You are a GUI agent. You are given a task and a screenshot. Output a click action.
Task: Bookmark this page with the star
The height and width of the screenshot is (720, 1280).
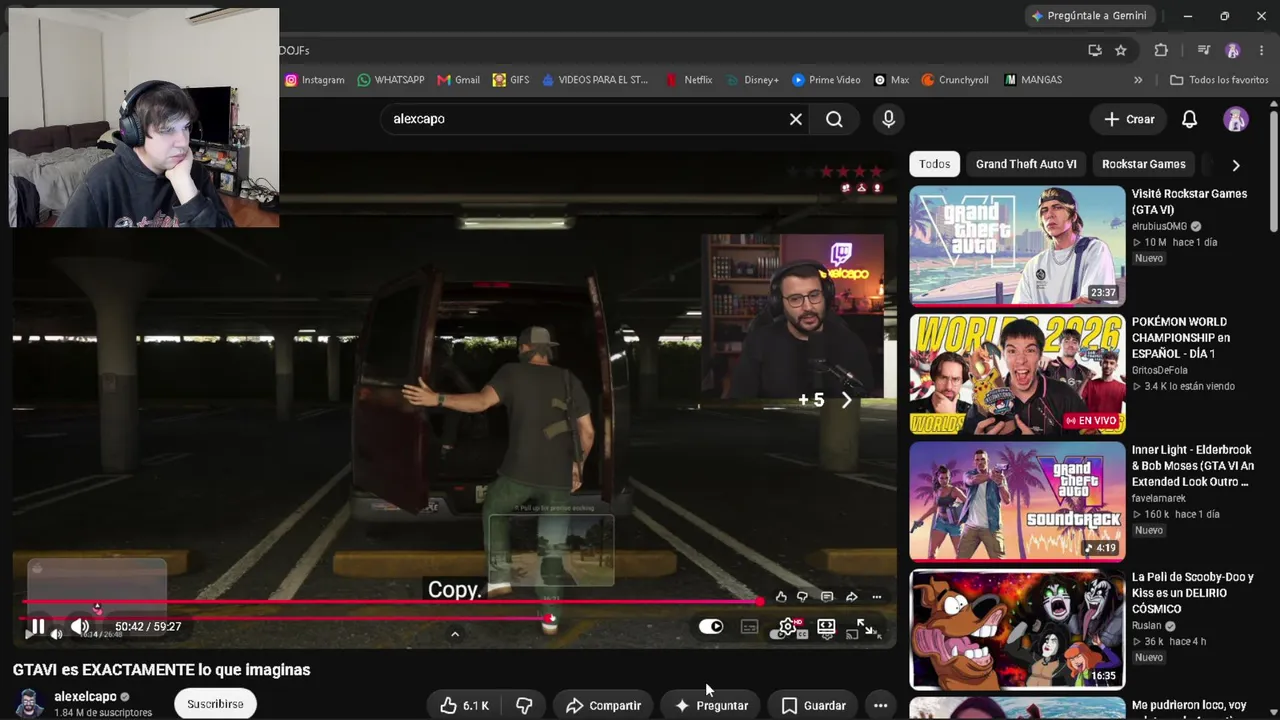pos(1121,50)
